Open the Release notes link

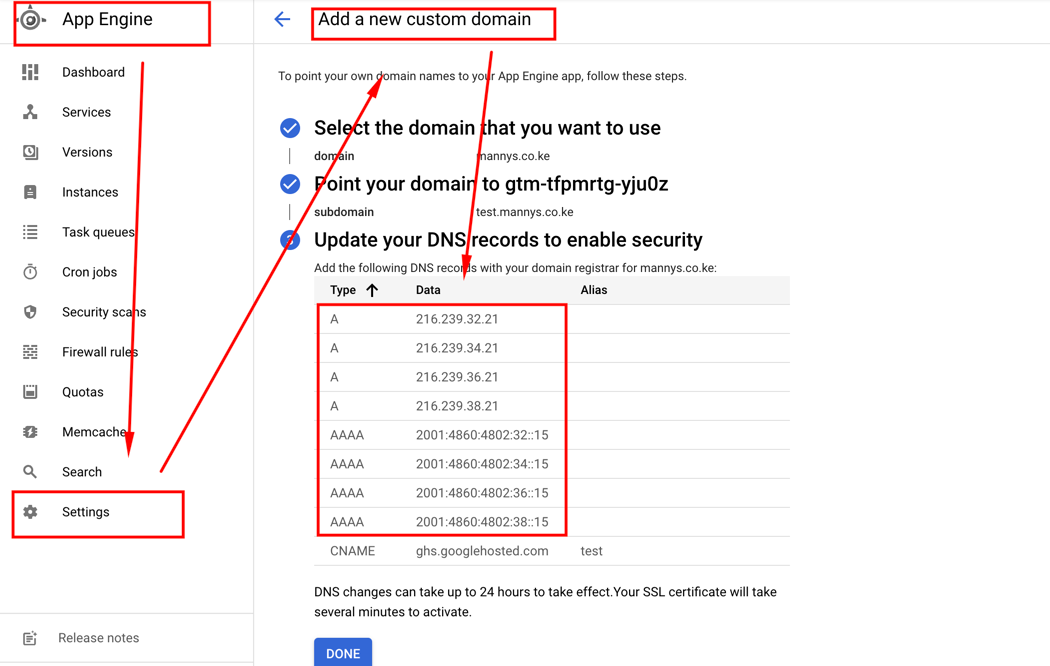coord(98,638)
